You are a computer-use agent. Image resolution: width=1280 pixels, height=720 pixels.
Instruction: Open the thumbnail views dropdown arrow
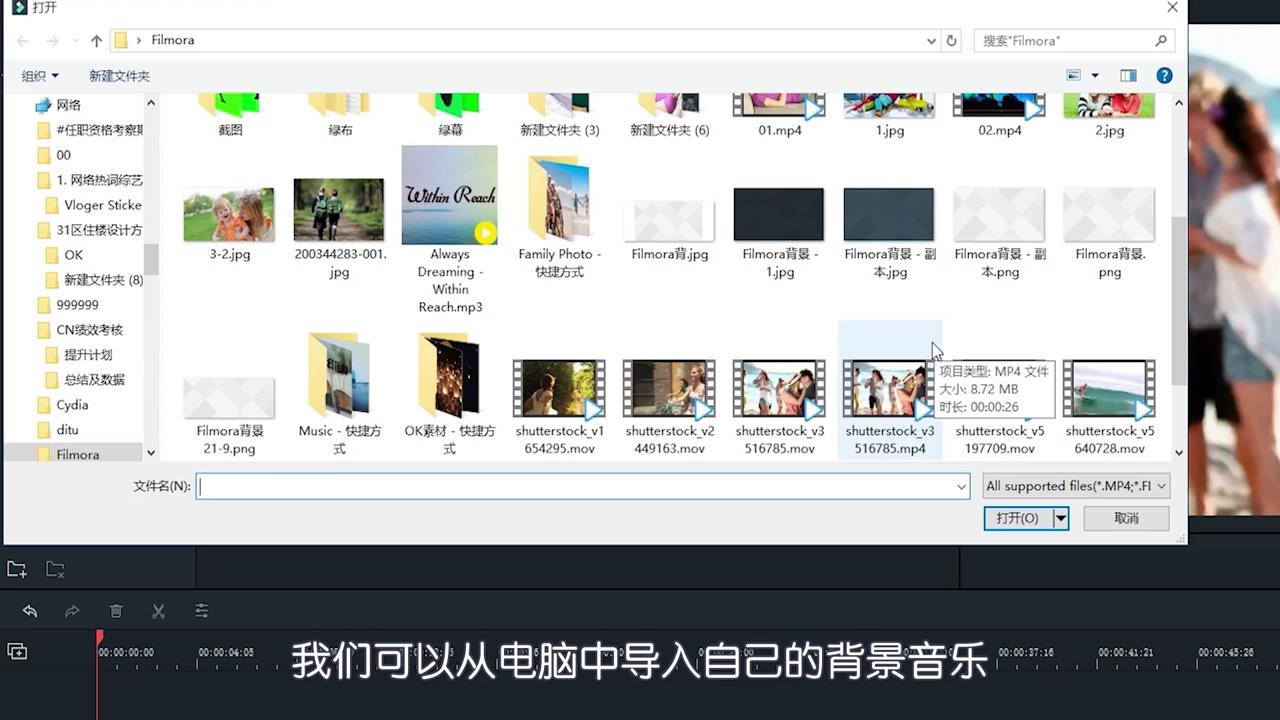(x=1095, y=75)
